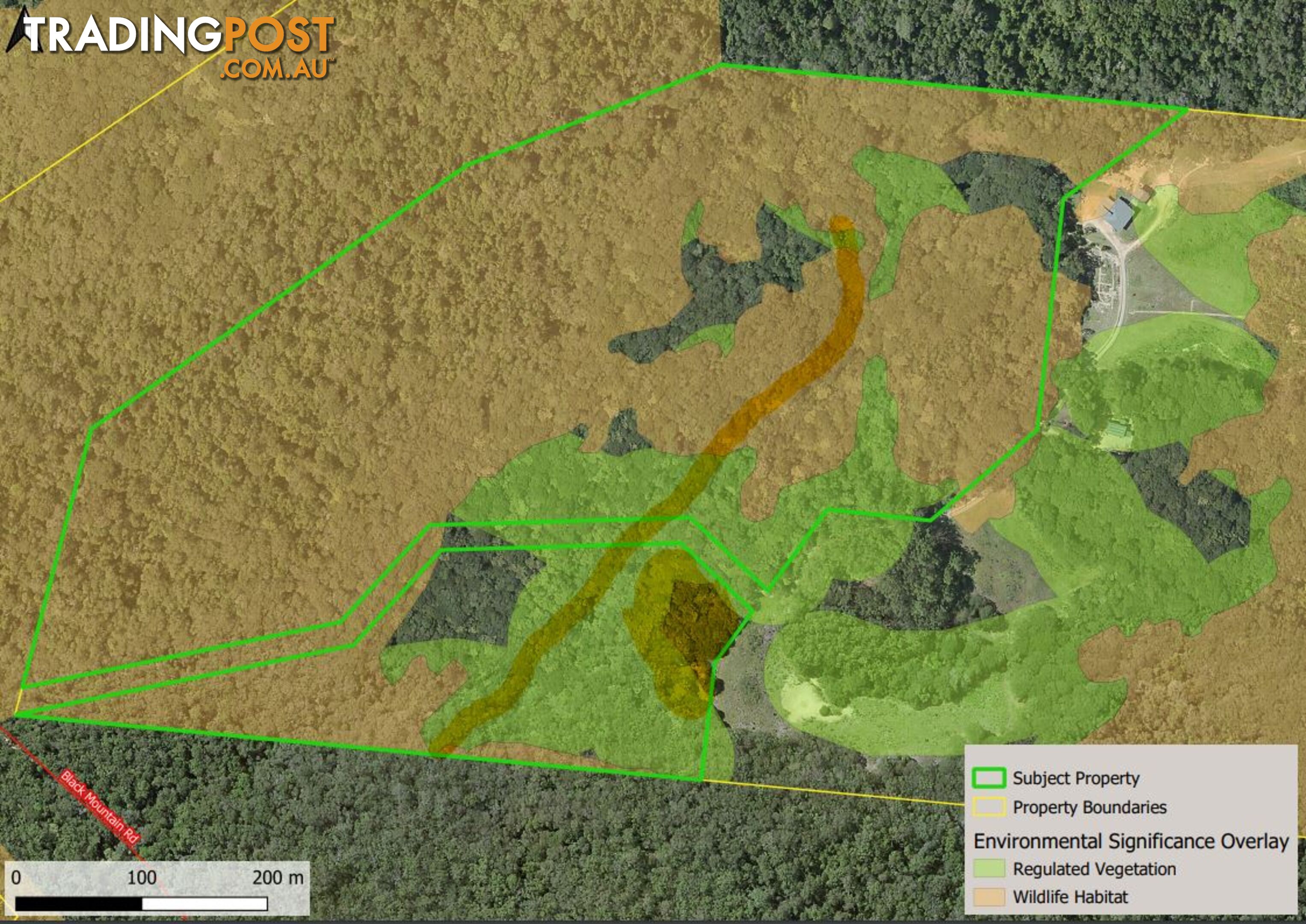Image resolution: width=1306 pixels, height=924 pixels.
Task: Click the 'Black Mountain Rd' road label
Action: click(100, 807)
